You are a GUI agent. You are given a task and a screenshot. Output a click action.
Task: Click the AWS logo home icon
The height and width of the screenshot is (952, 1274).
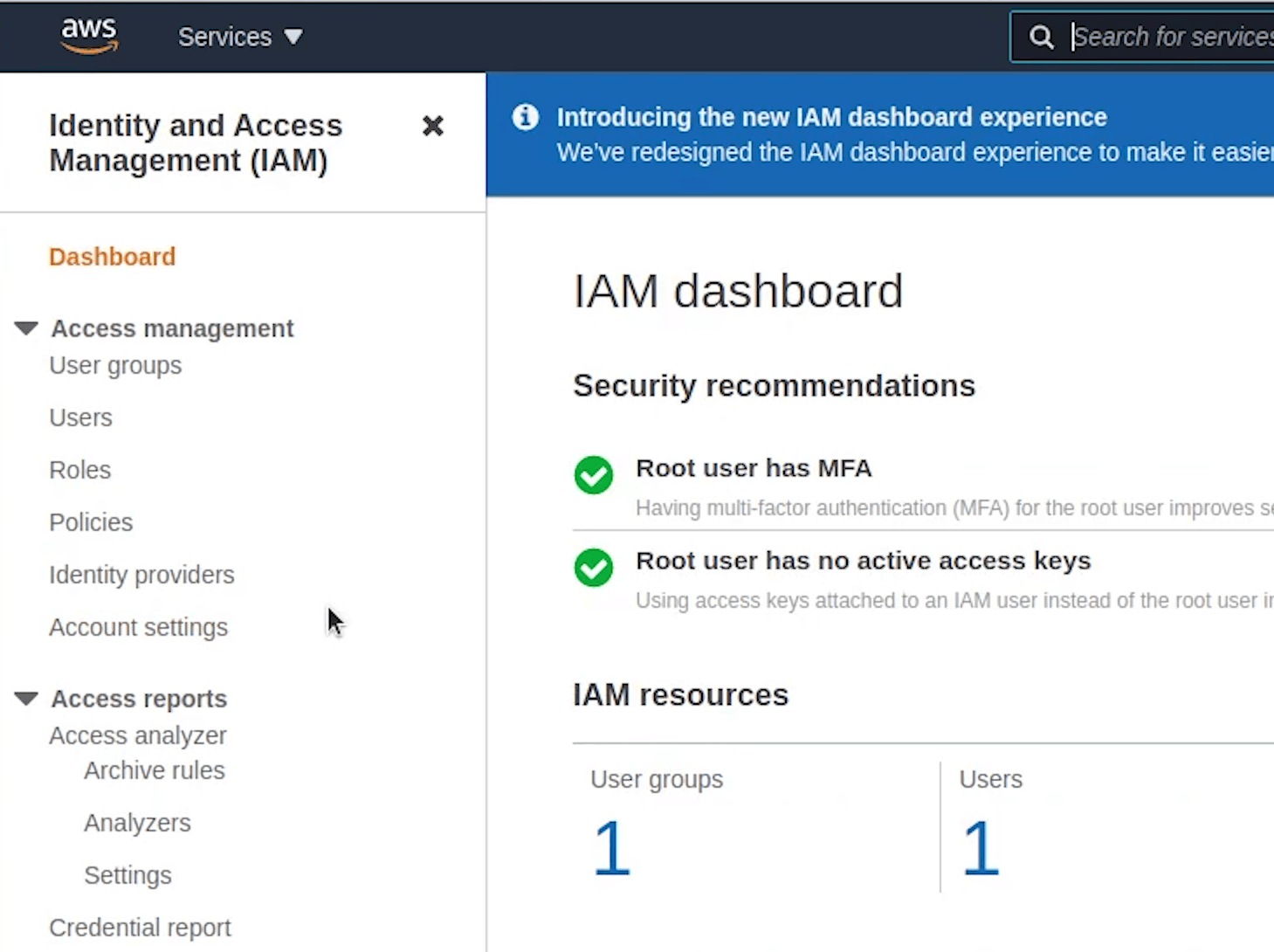[x=89, y=36]
